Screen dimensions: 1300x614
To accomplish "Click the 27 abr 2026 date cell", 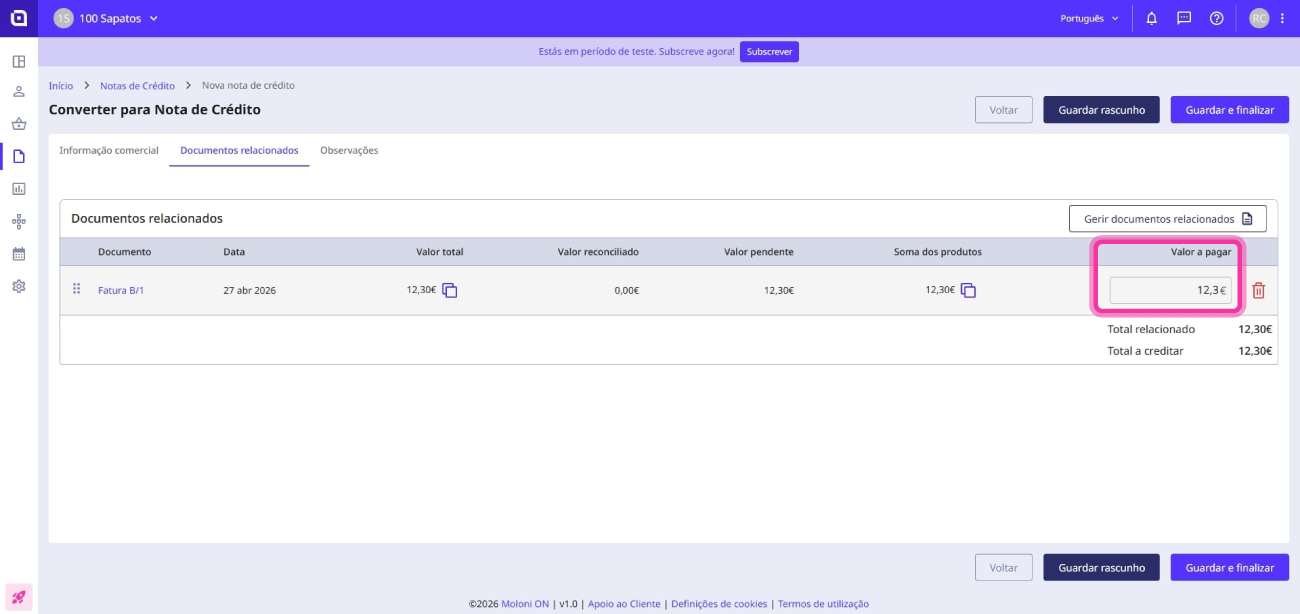I will click(x=249, y=291).
